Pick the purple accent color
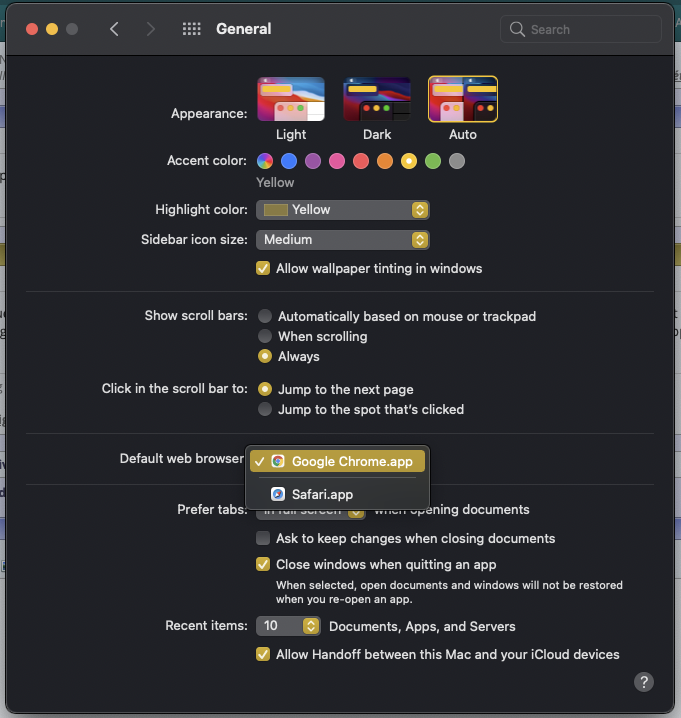The height and width of the screenshot is (718, 681). click(313, 161)
